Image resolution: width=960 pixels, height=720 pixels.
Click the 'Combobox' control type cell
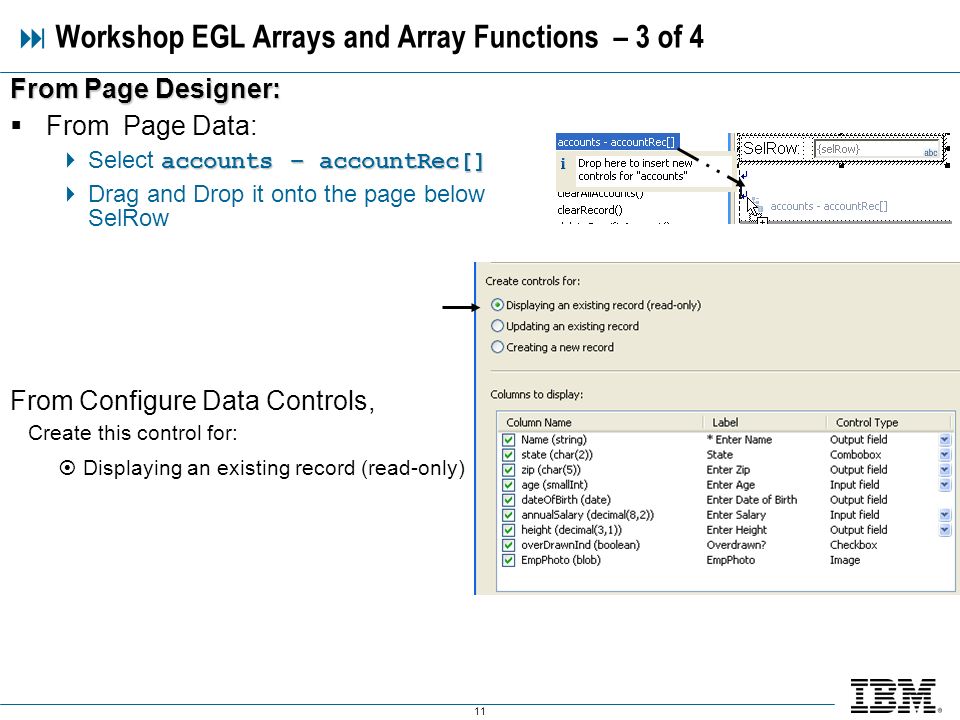tap(855, 455)
